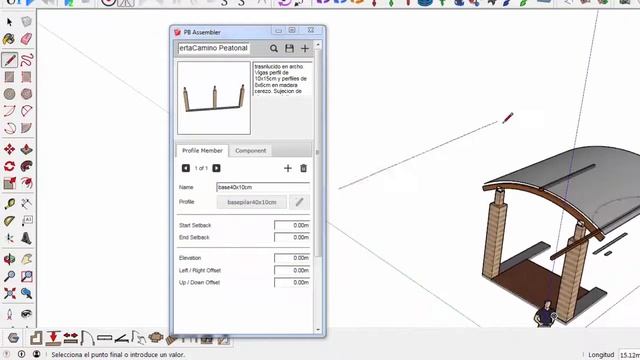Click the Left / Right Offset field
This screenshot has width=640, height=360.
[292, 270]
